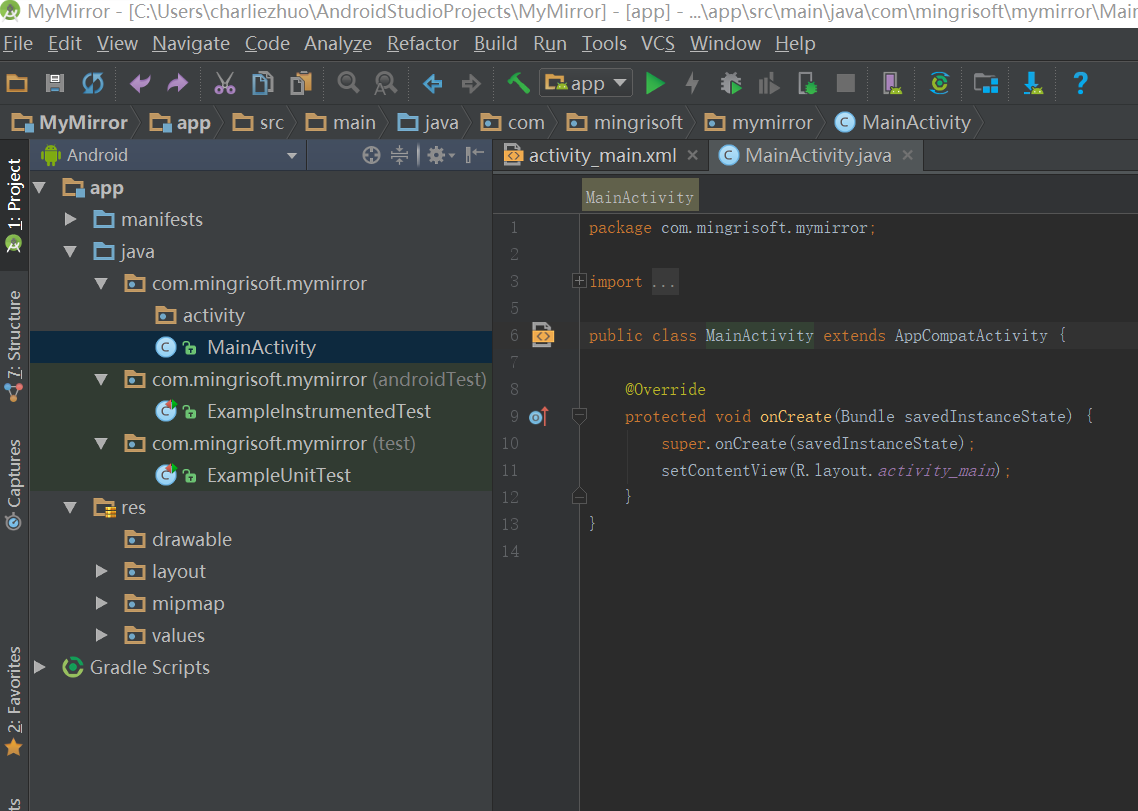Collapse the com.mingrisoft.mymirror (androidTest) package

tap(102, 379)
